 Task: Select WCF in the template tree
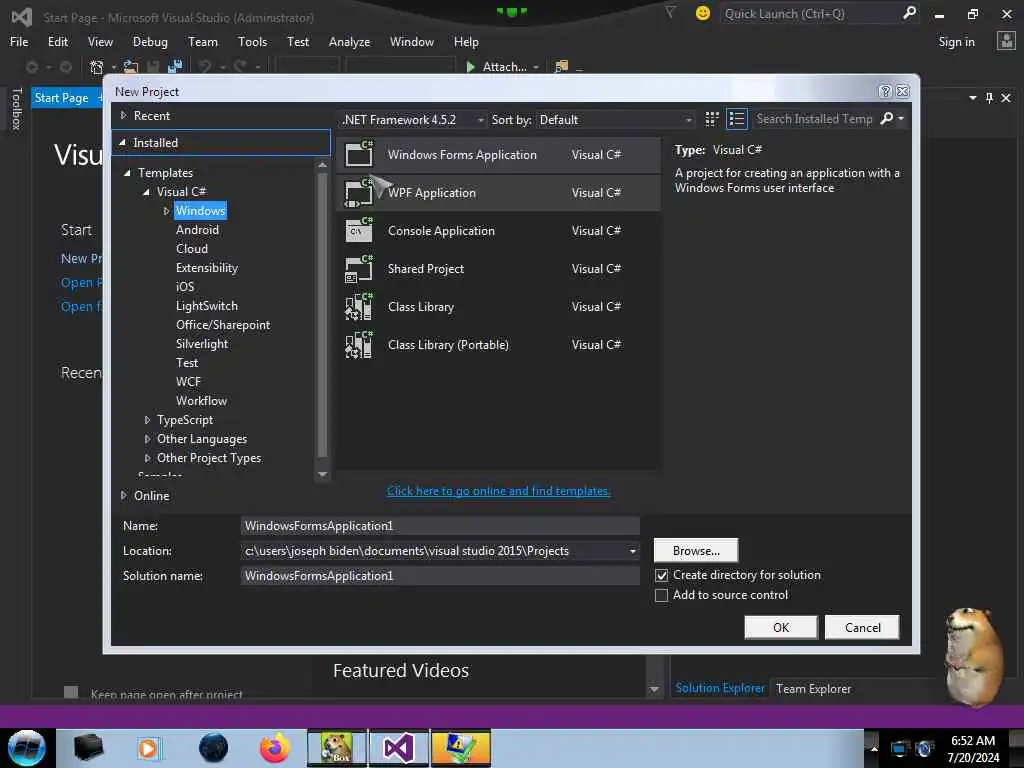pyautogui.click(x=188, y=381)
